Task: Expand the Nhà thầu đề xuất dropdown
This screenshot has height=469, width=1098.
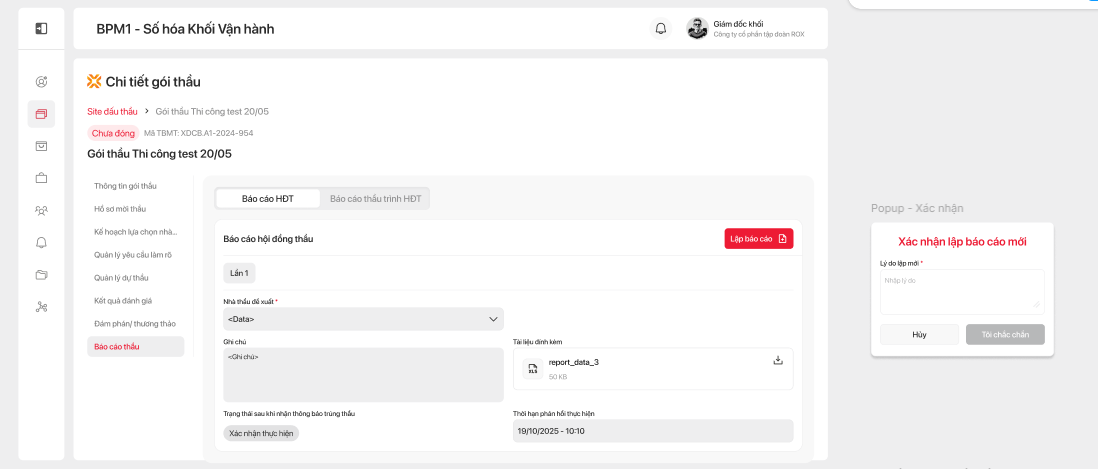Action: 363,319
